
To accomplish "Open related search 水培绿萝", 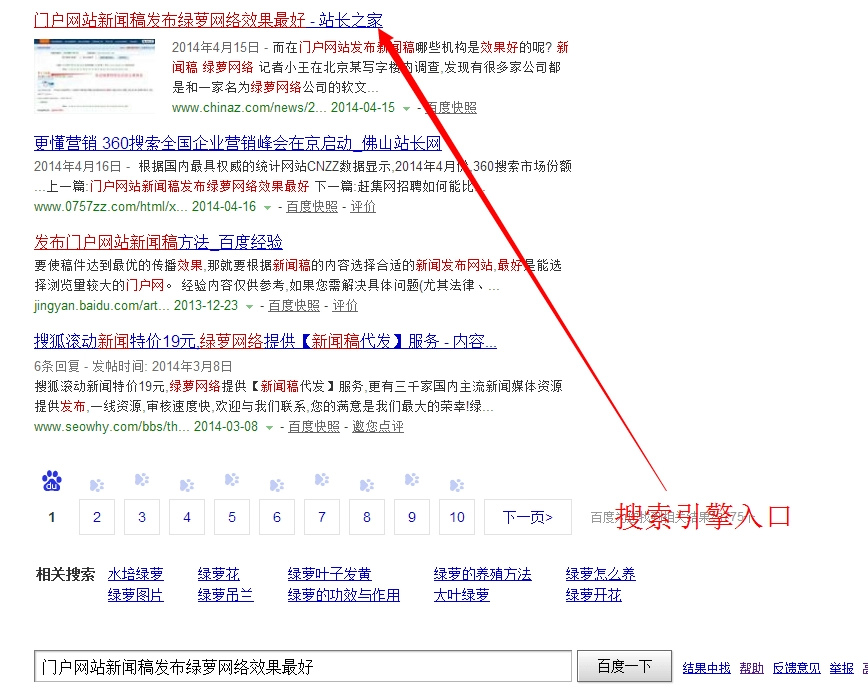I will tap(136, 574).
